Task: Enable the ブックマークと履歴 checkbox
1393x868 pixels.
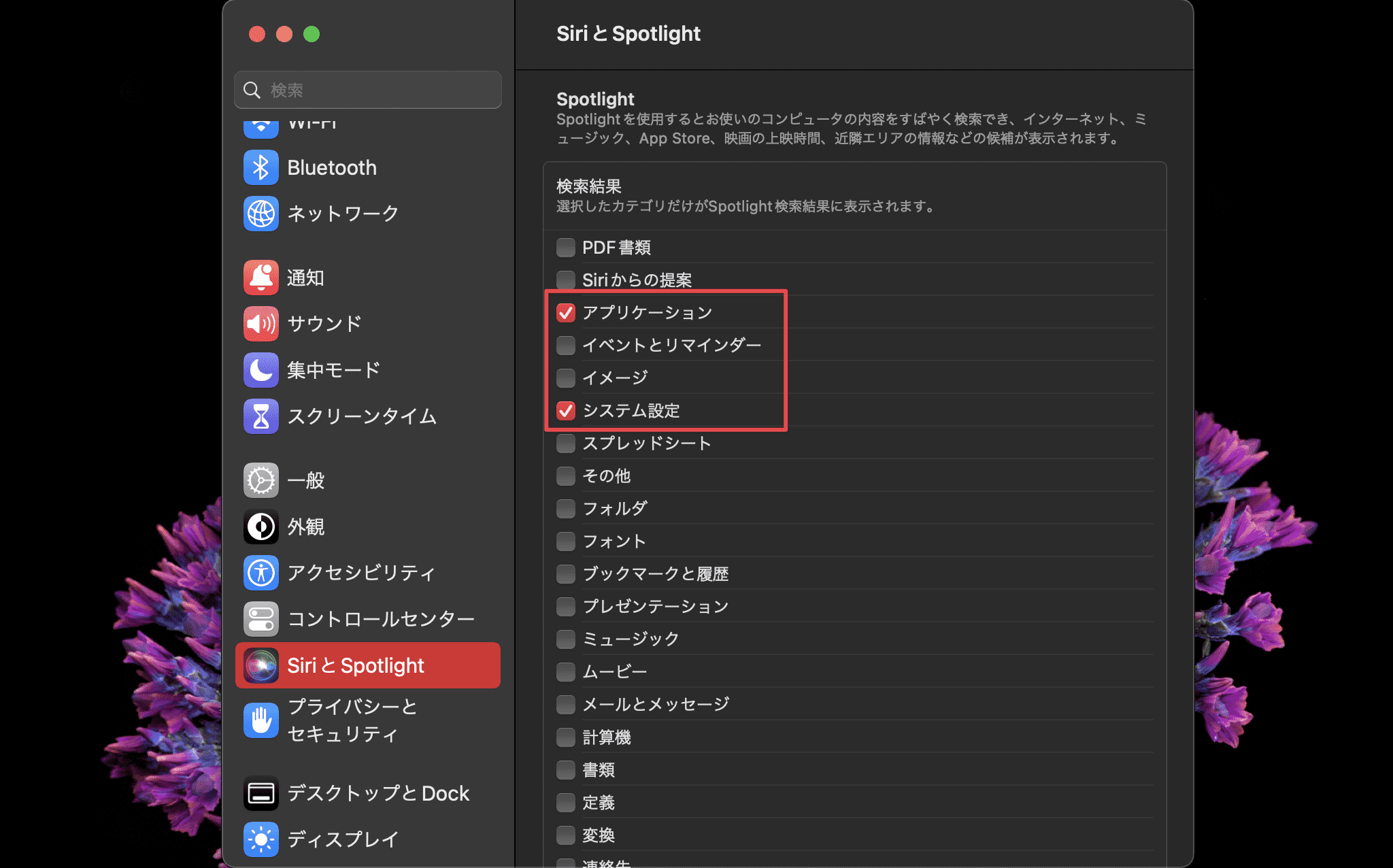Action: 566,574
